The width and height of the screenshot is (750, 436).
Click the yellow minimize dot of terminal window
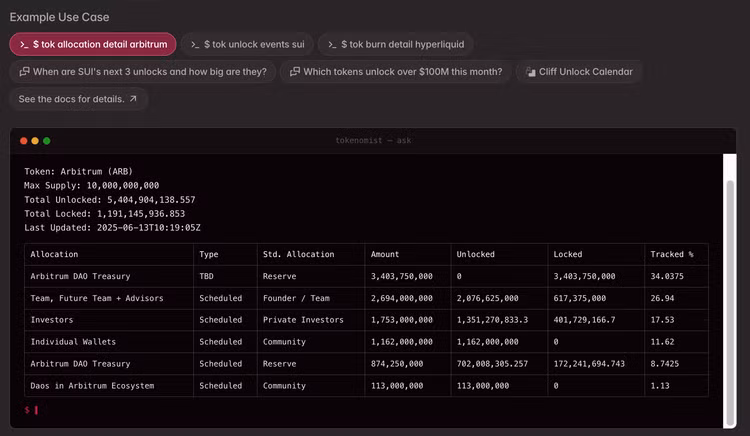35,141
